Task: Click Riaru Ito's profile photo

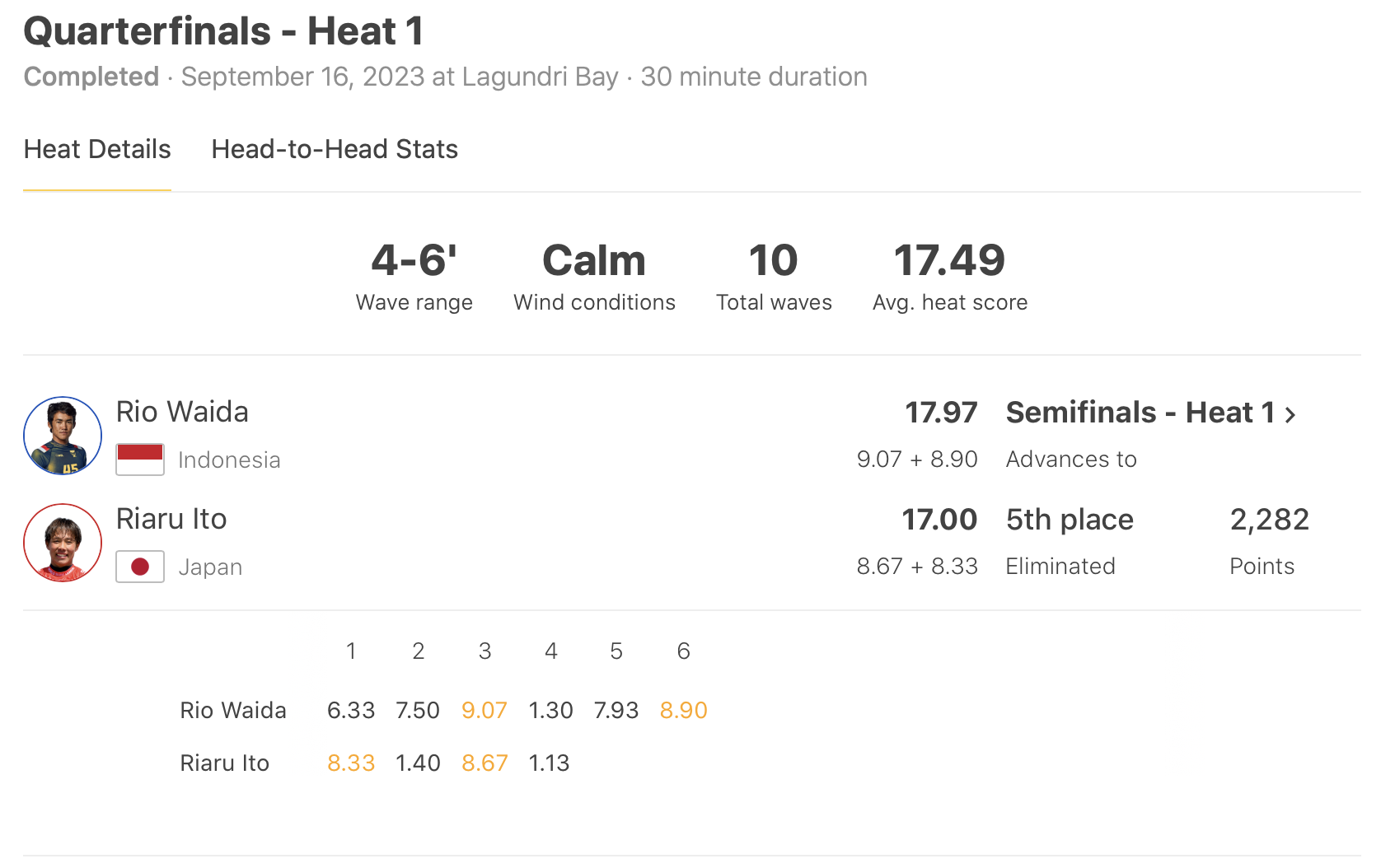Action: coord(63,543)
